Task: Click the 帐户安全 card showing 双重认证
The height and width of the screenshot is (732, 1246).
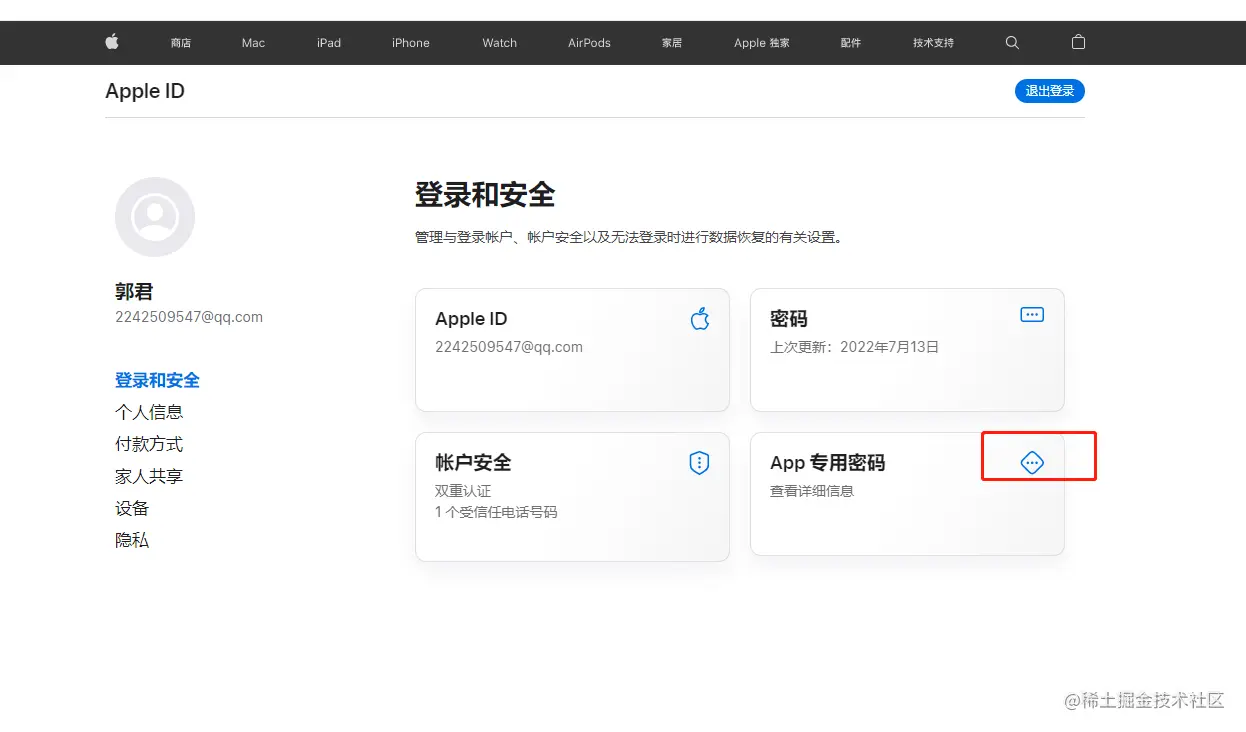Action: [572, 497]
